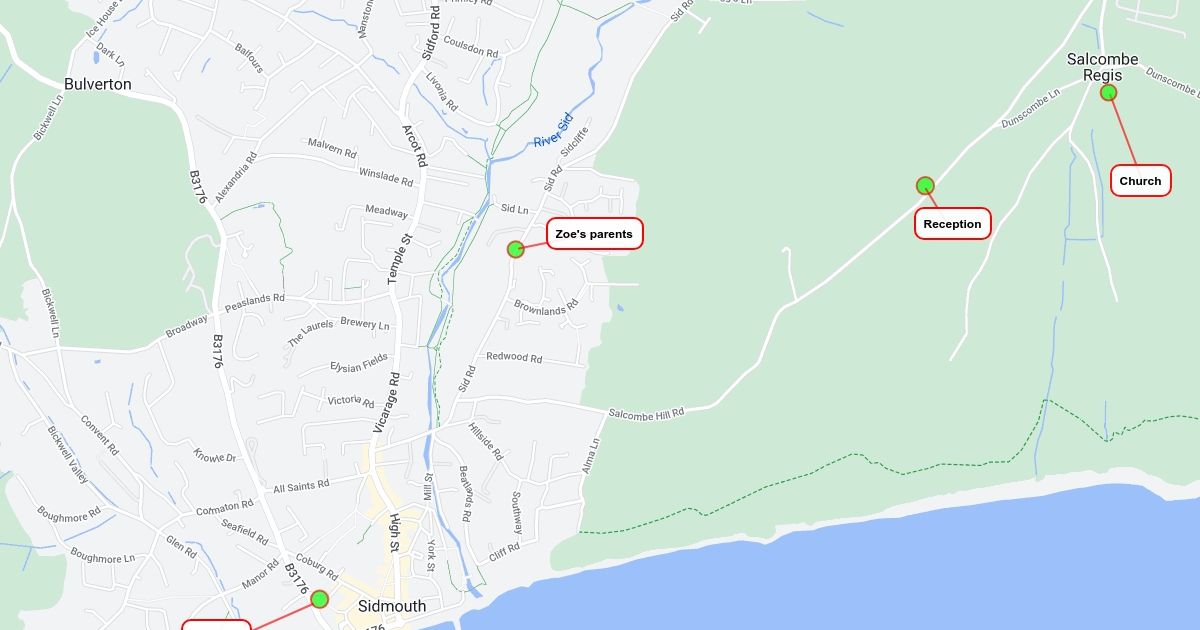Select the Church callout label
The image size is (1200, 630).
pos(1140,181)
